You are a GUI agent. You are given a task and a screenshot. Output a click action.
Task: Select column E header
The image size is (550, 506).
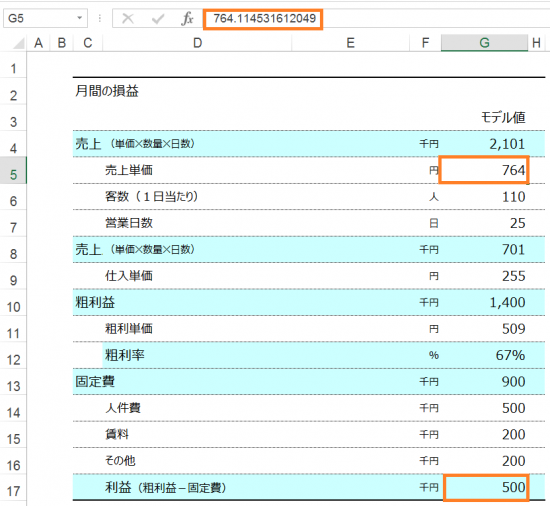350,43
